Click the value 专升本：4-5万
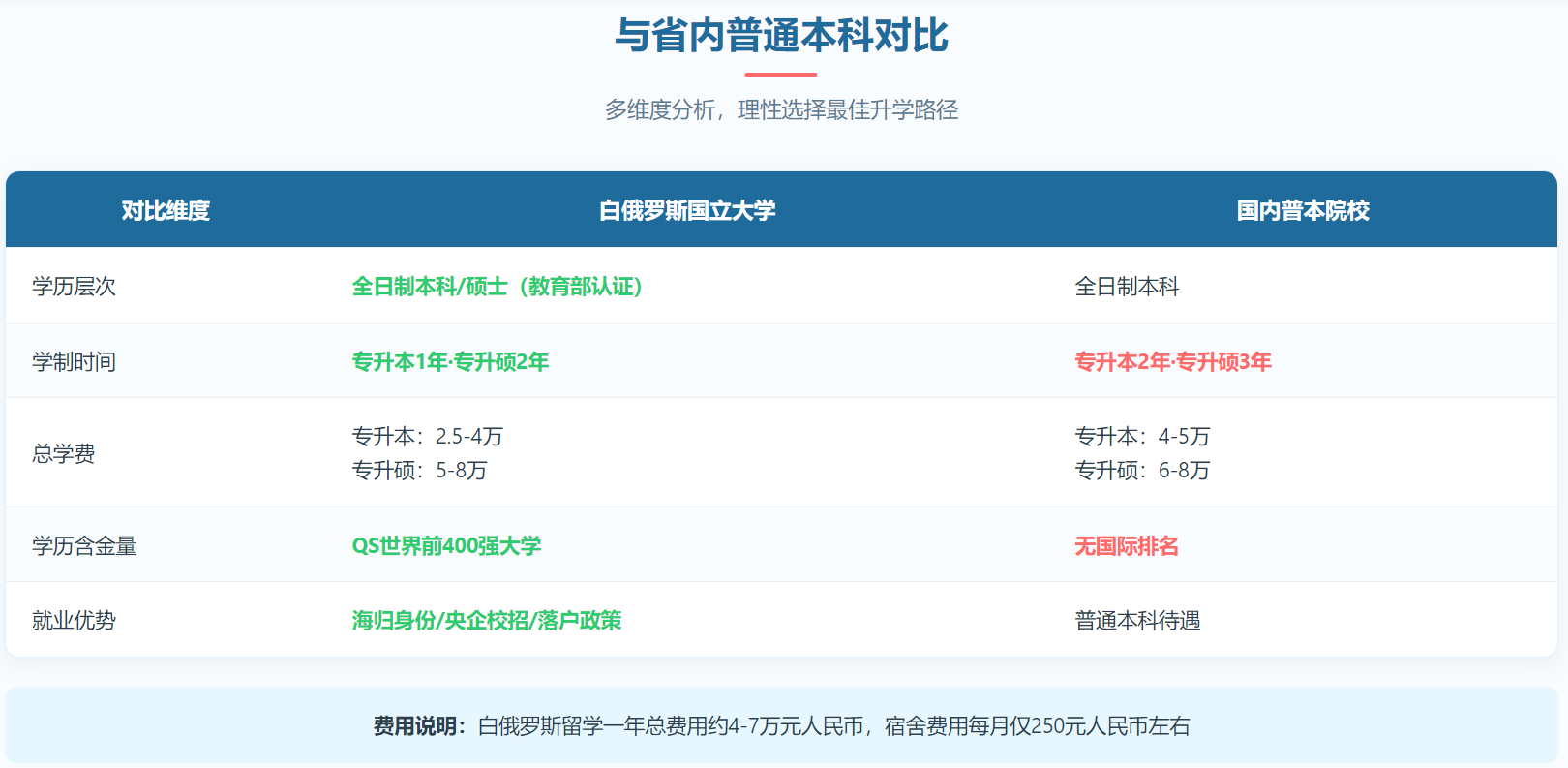The height and width of the screenshot is (768, 1568). (1142, 437)
